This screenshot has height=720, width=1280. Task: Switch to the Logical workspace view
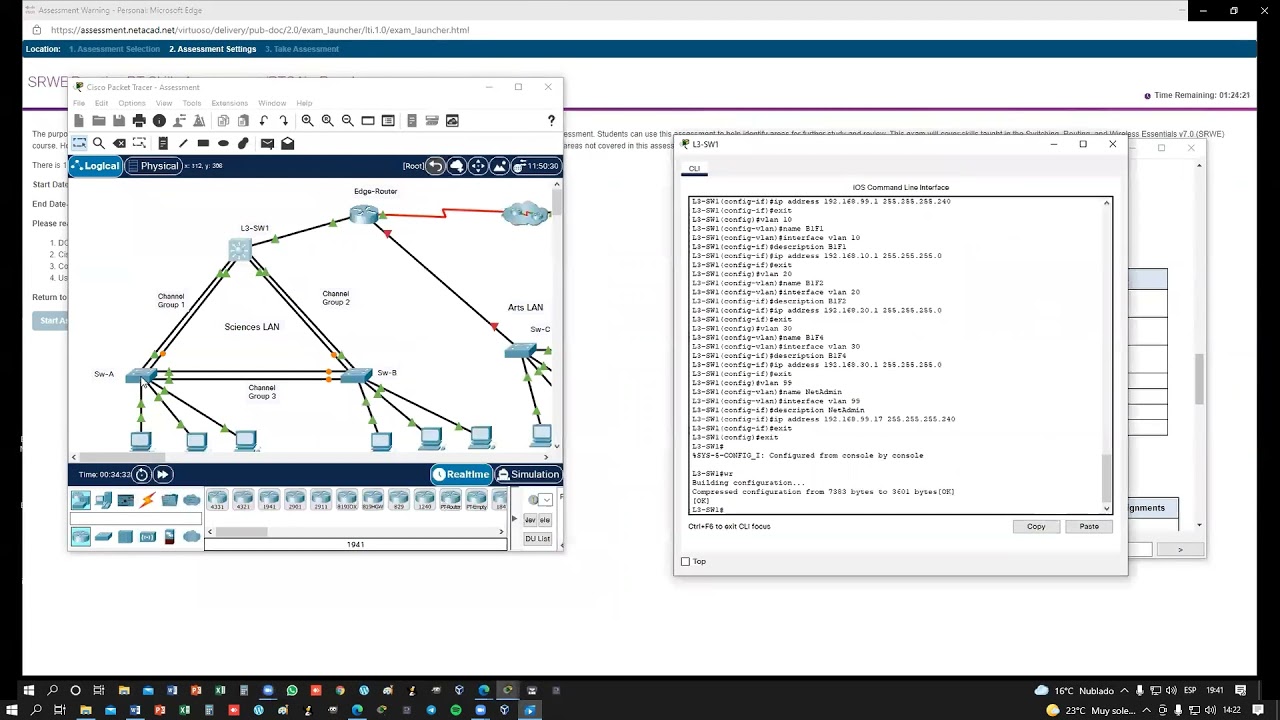(96, 166)
